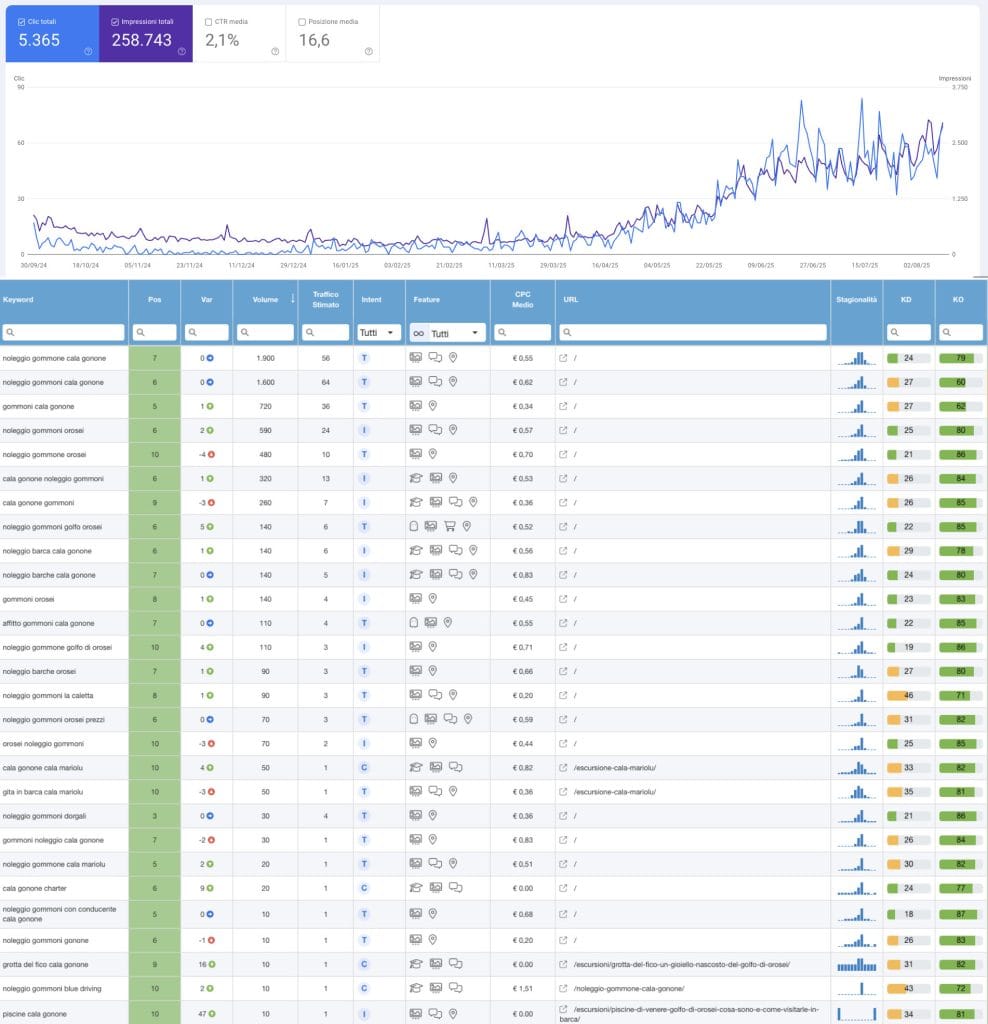Uncheck the Clic totali checkbox
988x1024 pixels.
point(22,22)
